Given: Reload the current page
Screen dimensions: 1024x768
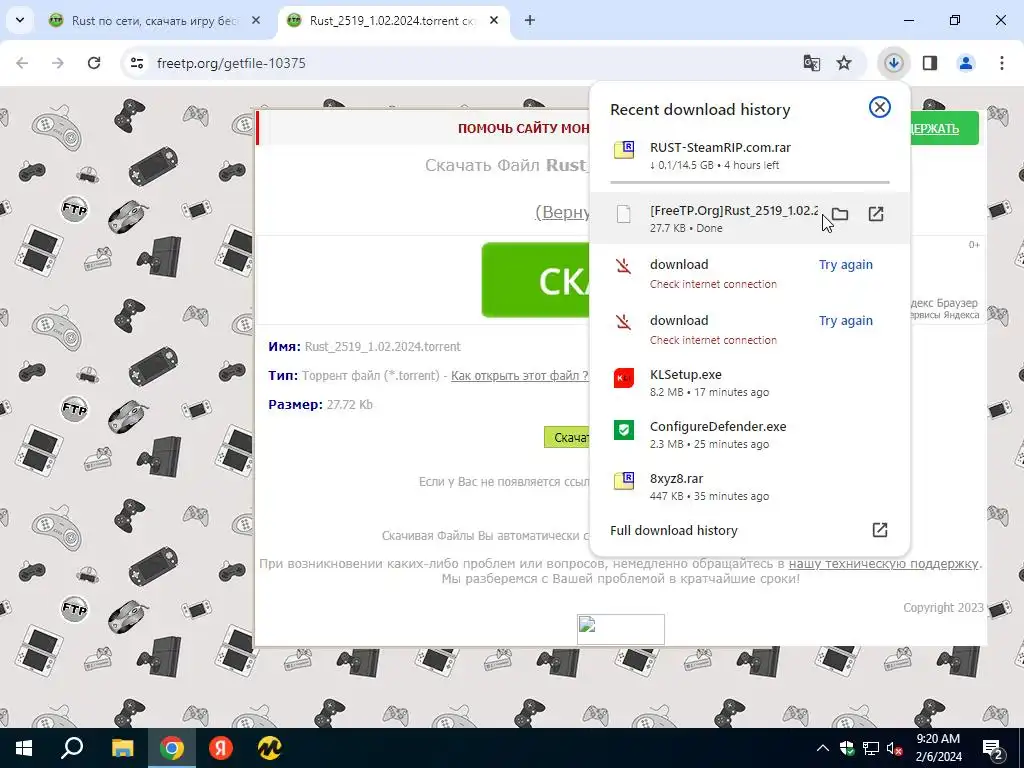Looking at the screenshot, I should (x=94, y=63).
